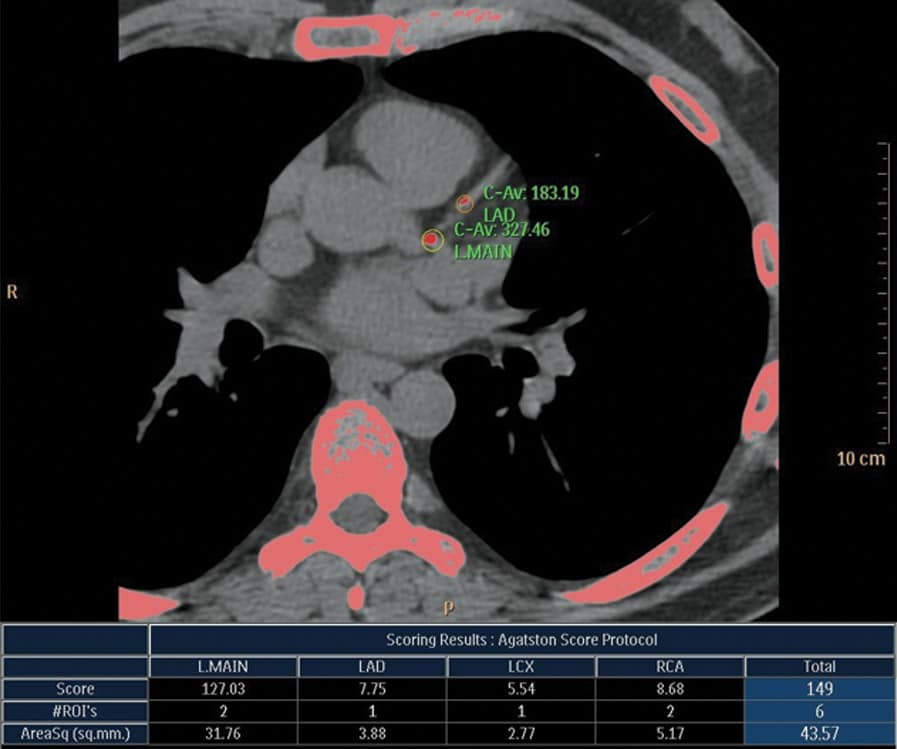Click the L.MAIN ROI circle marker
This screenshot has width=897, height=749.
[x=432, y=240]
